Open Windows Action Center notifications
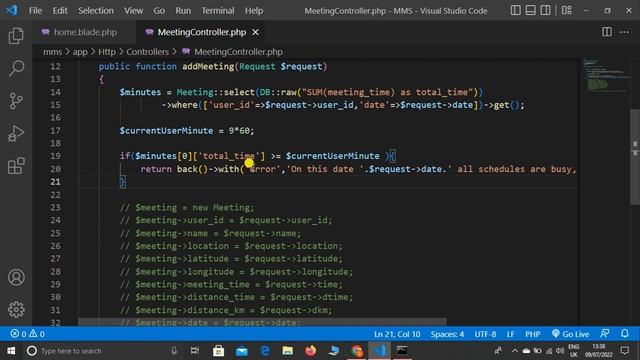This screenshot has width=640, height=360. (x=624, y=351)
